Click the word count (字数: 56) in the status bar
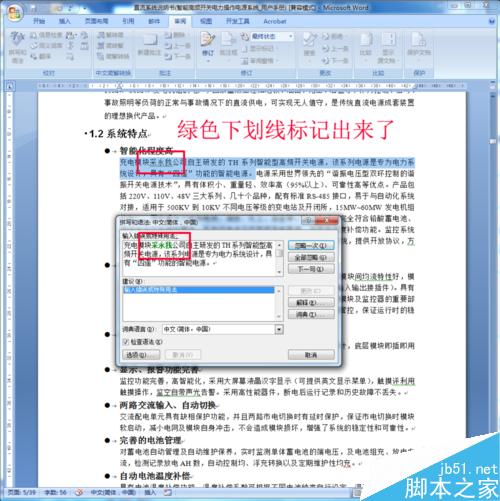 pos(56,492)
